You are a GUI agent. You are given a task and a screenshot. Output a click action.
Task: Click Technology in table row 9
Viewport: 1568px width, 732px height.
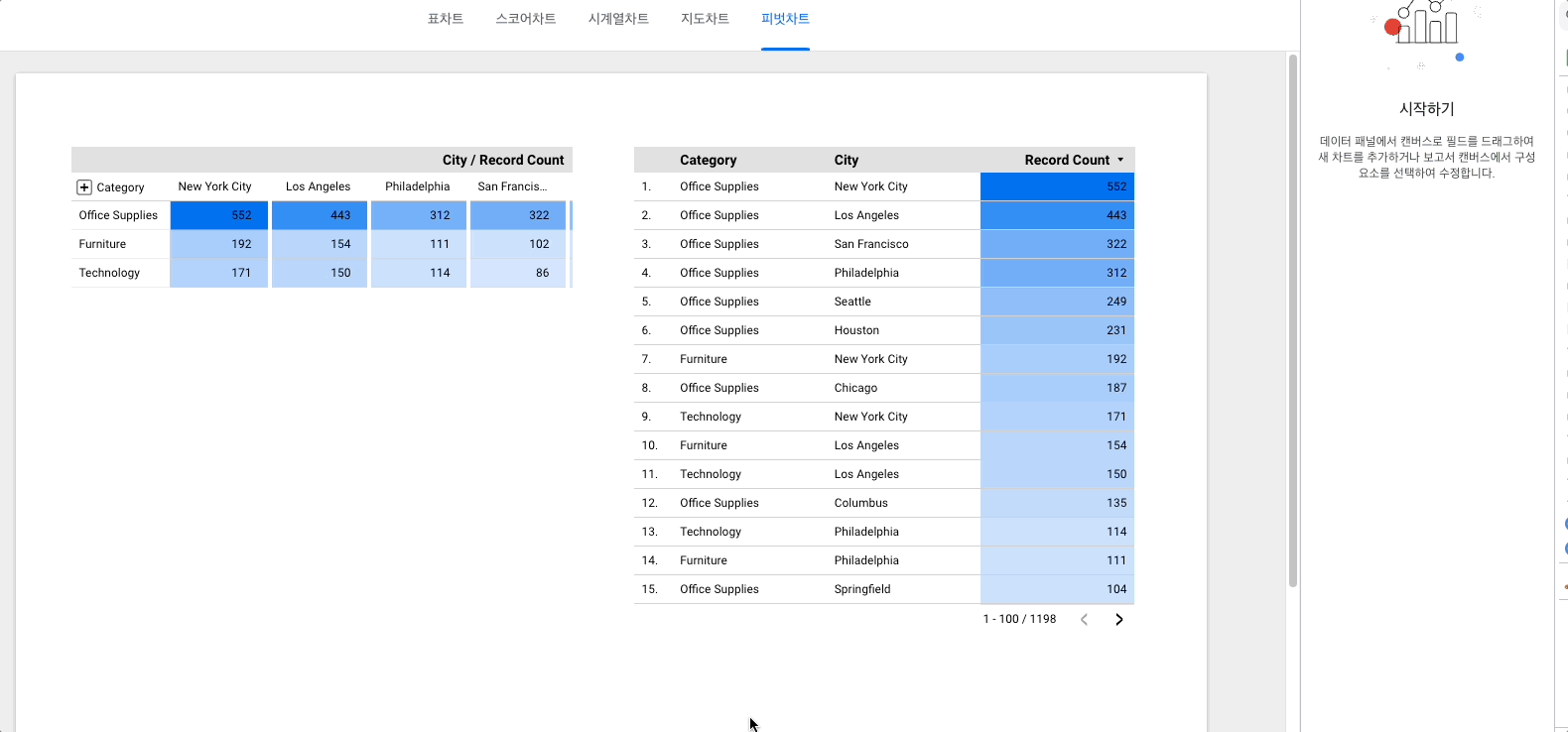[x=711, y=417]
